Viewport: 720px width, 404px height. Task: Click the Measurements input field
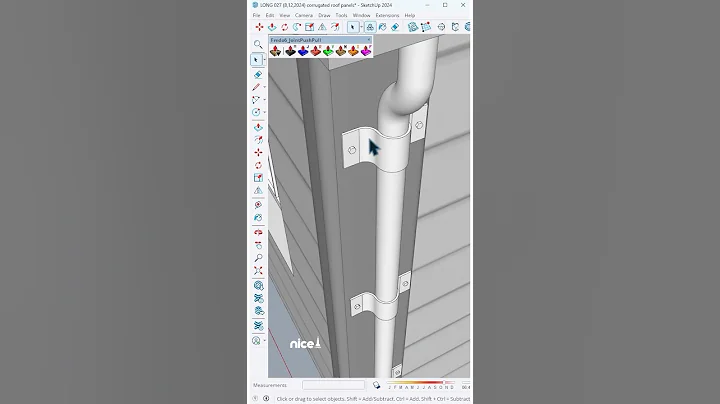333,385
